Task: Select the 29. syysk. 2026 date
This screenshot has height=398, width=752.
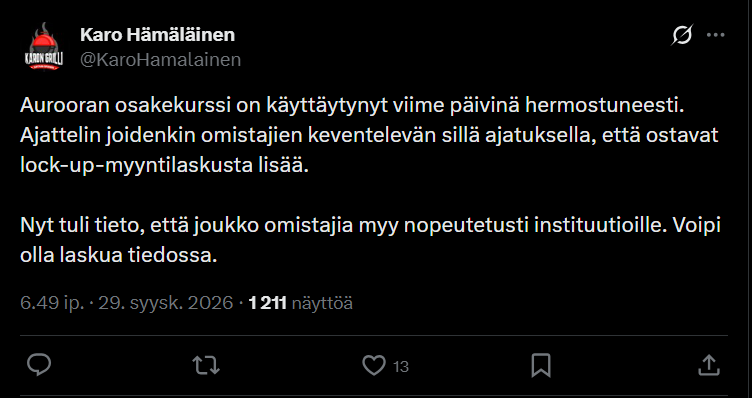Action: (165, 303)
